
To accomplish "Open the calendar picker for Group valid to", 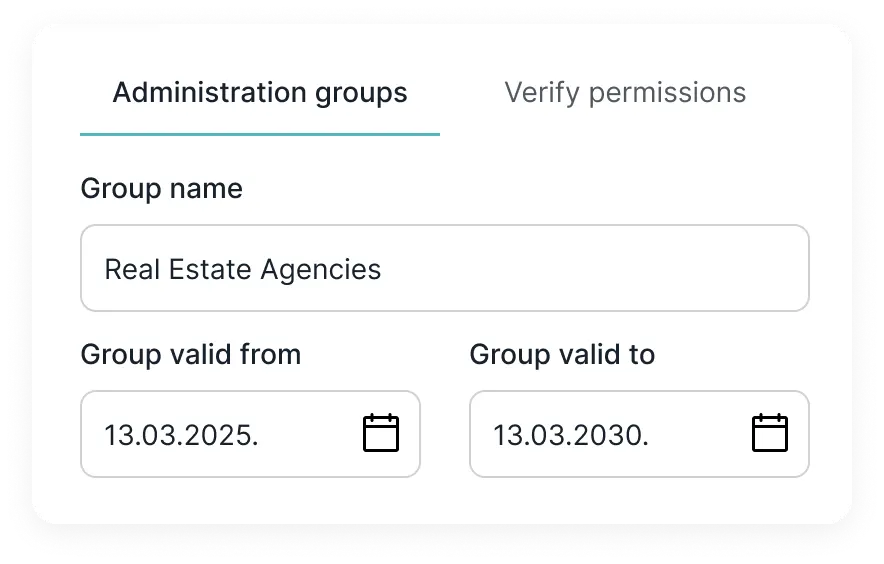I will [x=769, y=434].
